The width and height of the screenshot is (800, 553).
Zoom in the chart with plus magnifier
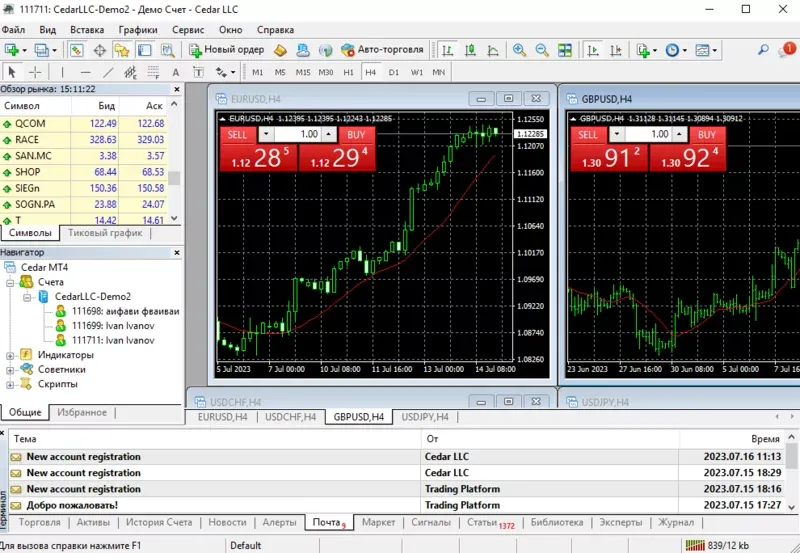click(x=519, y=50)
